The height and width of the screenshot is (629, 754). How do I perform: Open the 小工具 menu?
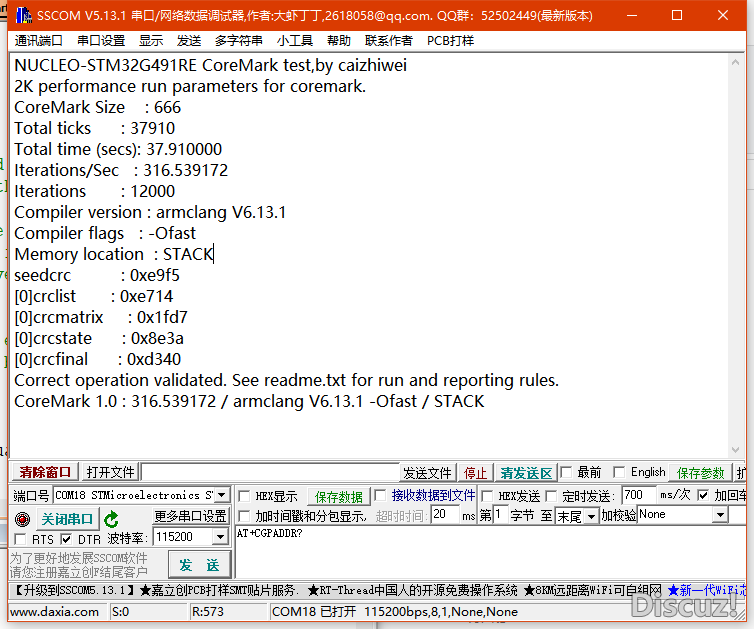295,41
